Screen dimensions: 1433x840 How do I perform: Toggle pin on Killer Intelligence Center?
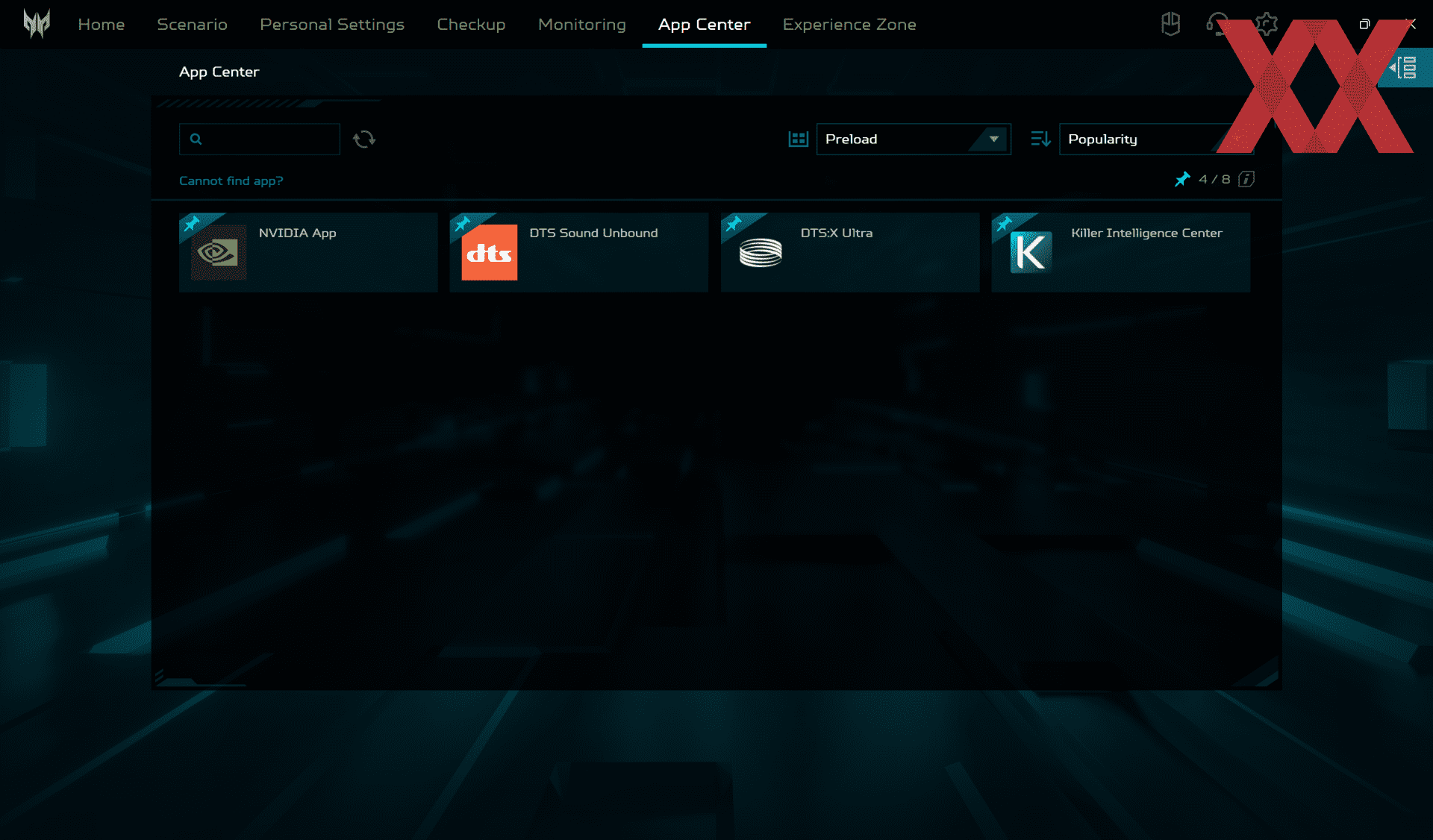point(1005,223)
